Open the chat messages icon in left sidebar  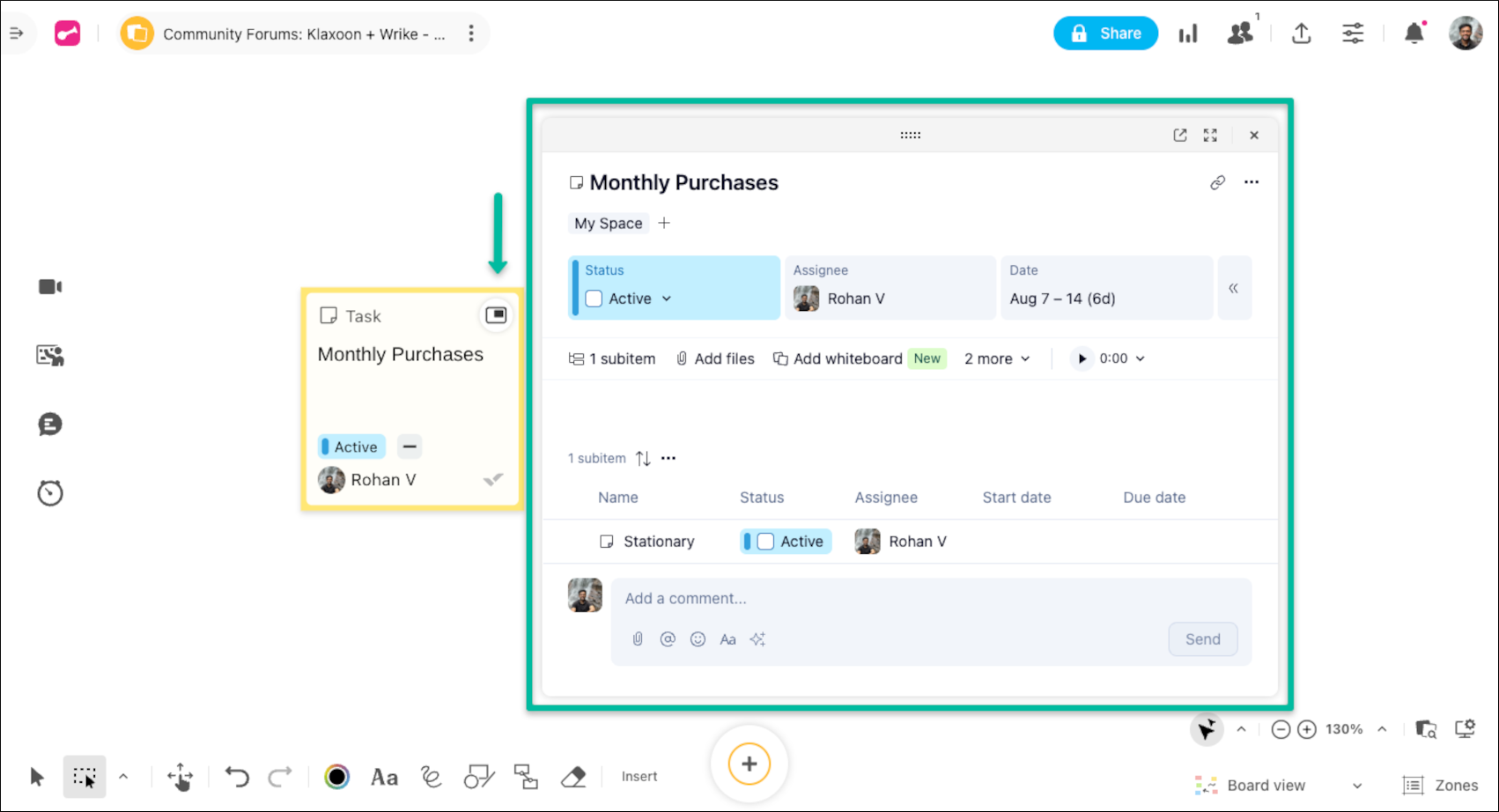pos(50,424)
